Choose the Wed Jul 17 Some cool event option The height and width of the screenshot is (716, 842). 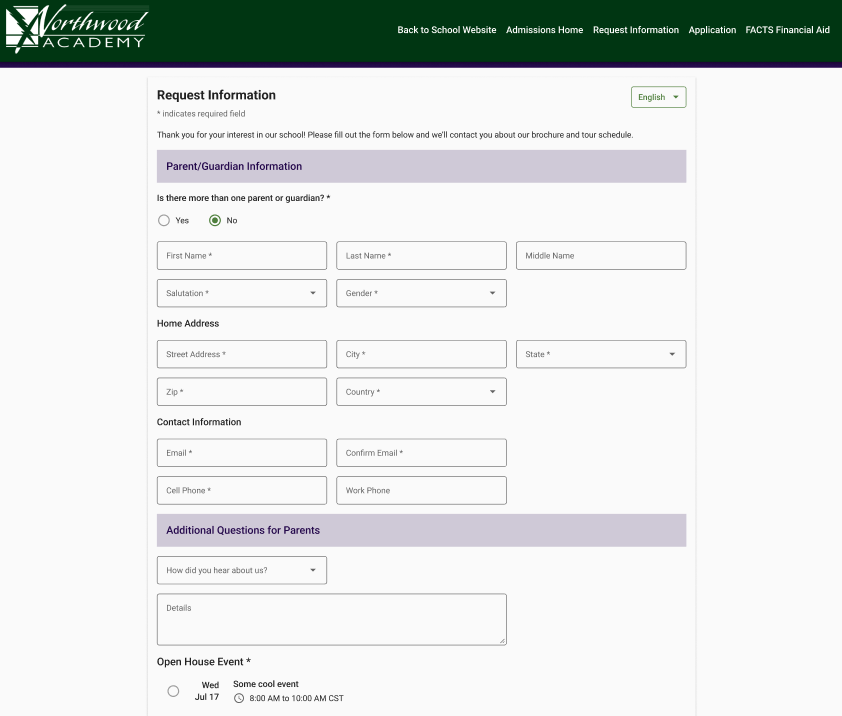pyautogui.click(x=173, y=690)
